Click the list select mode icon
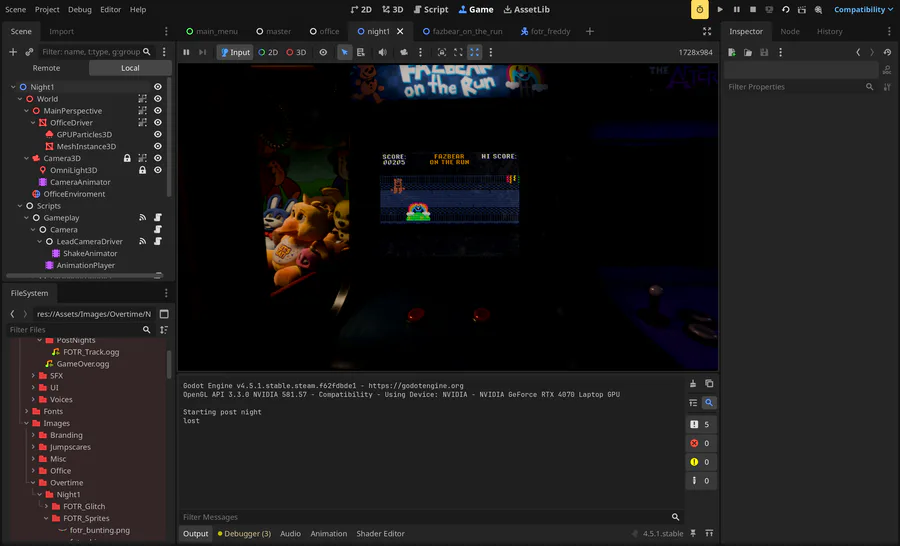The image size is (900, 546). [360, 52]
